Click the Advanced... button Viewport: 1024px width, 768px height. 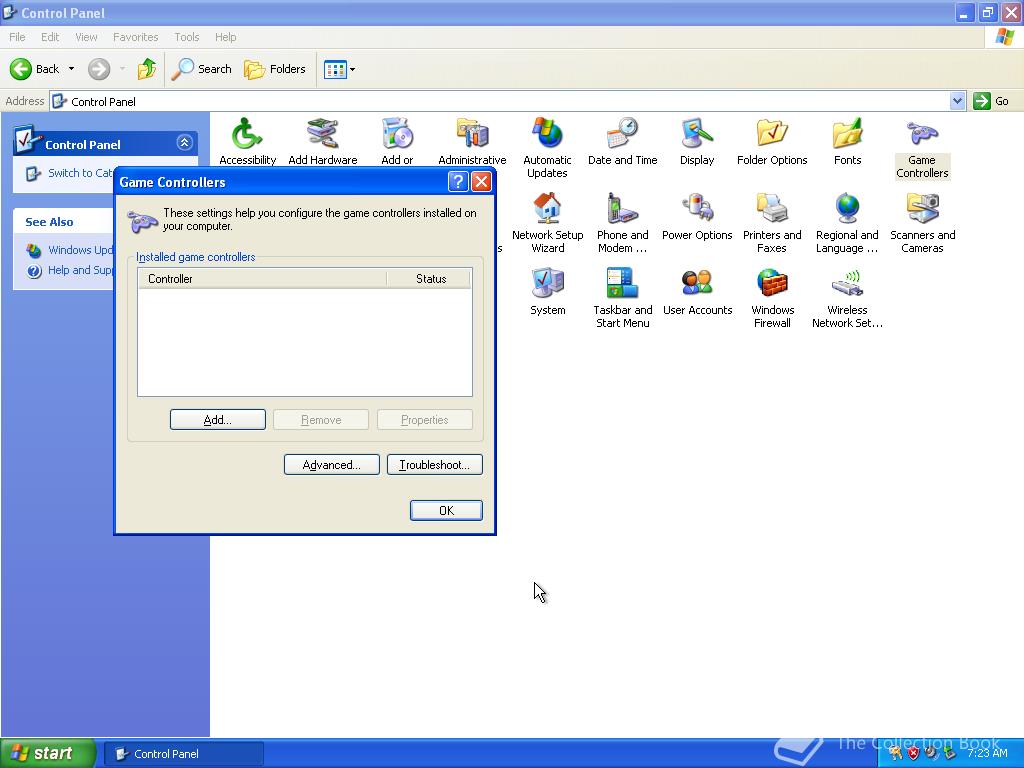click(x=332, y=465)
